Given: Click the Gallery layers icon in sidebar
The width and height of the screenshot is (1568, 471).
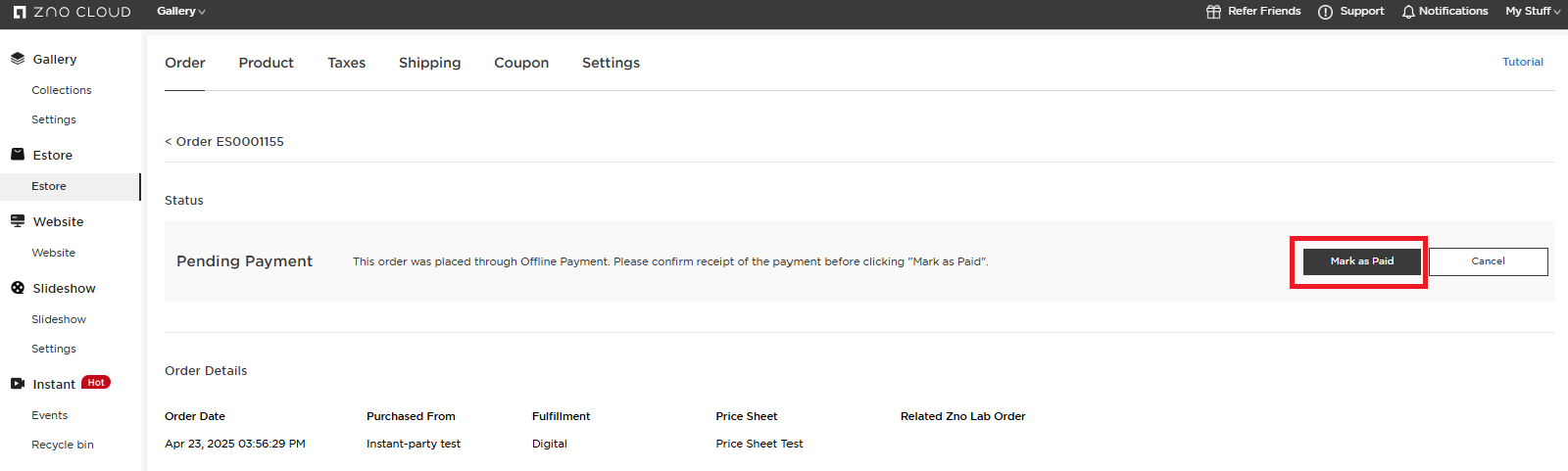Looking at the screenshot, I should click(x=18, y=59).
